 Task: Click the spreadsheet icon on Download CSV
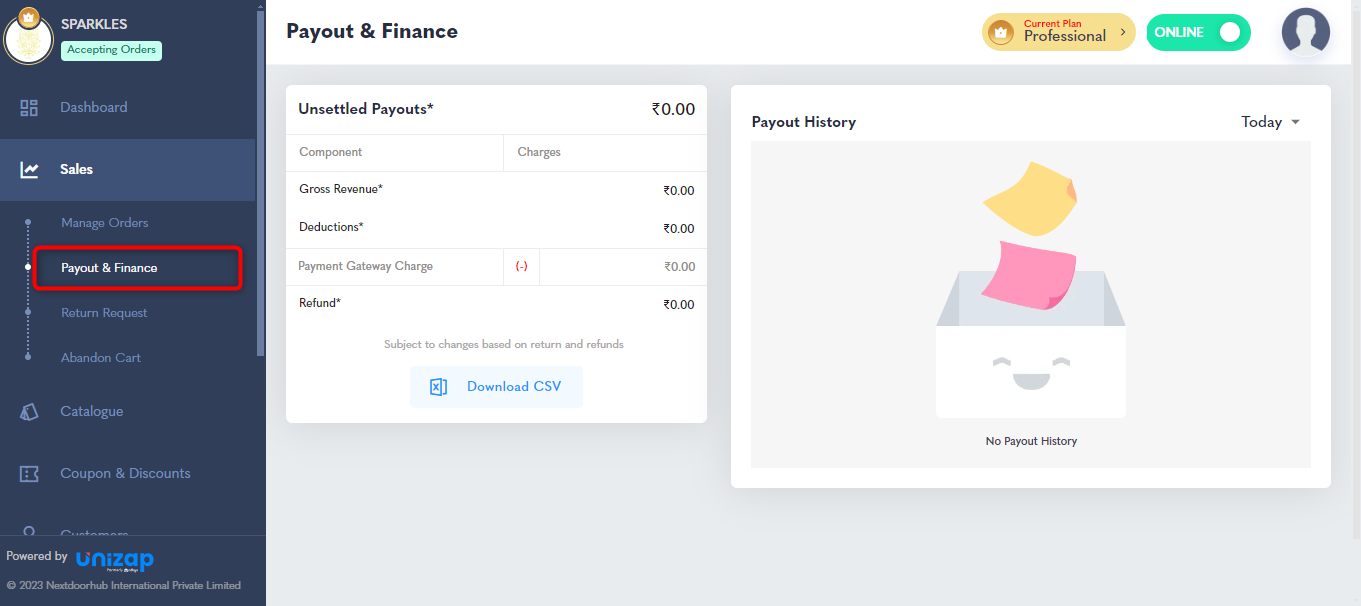click(438, 387)
